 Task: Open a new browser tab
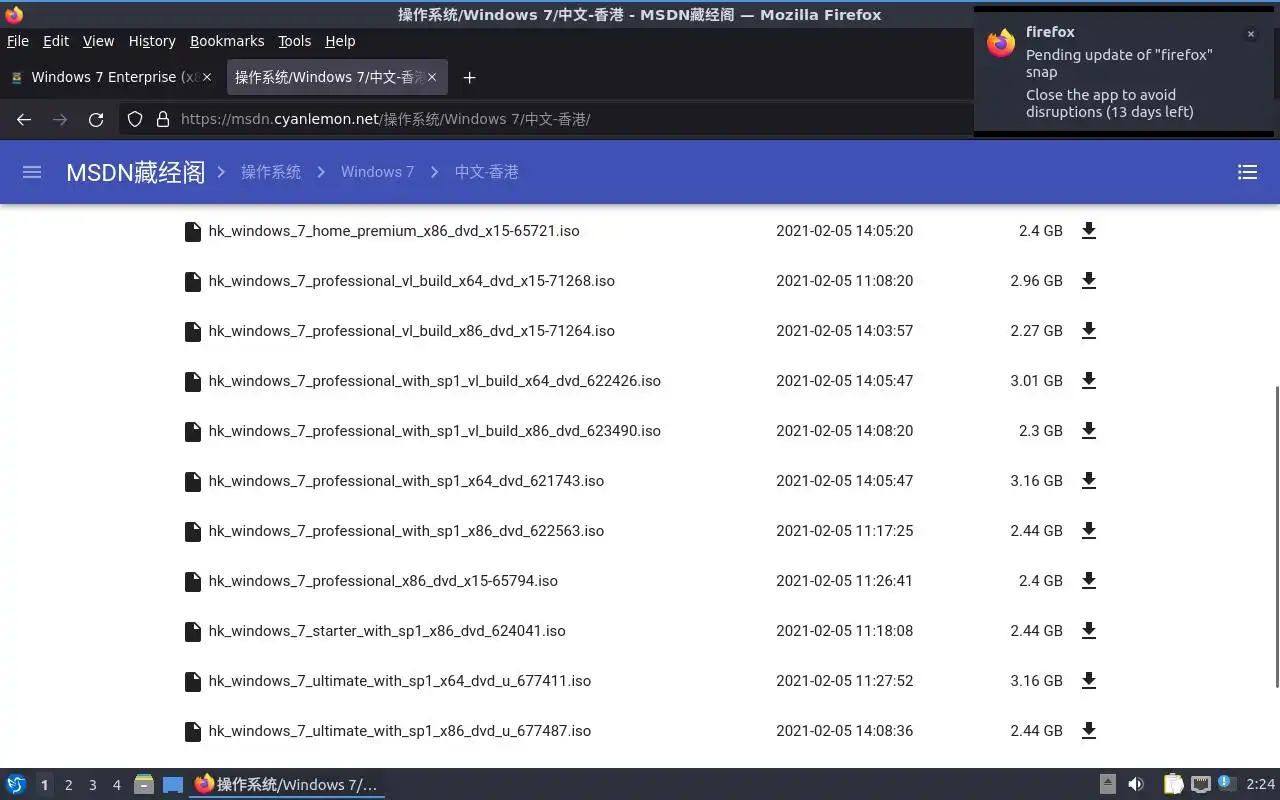point(469,77)
